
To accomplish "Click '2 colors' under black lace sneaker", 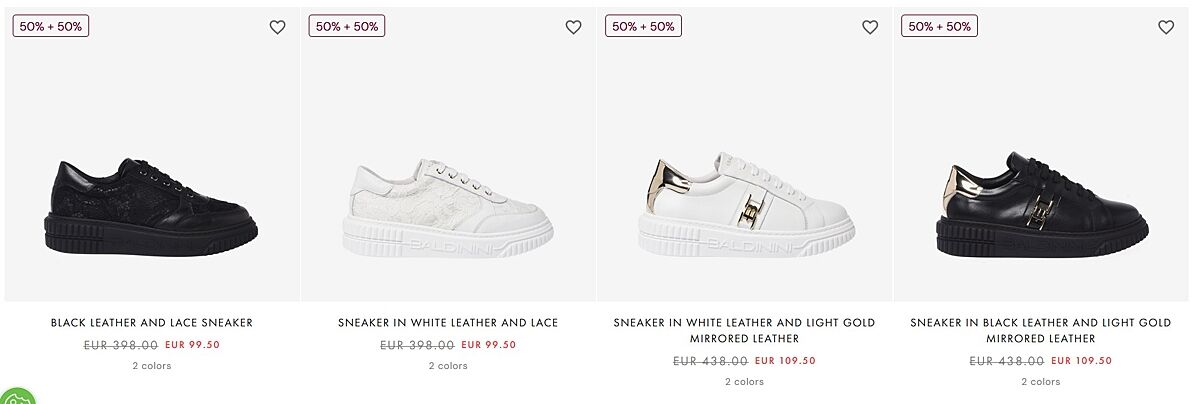I will (152, 366).
